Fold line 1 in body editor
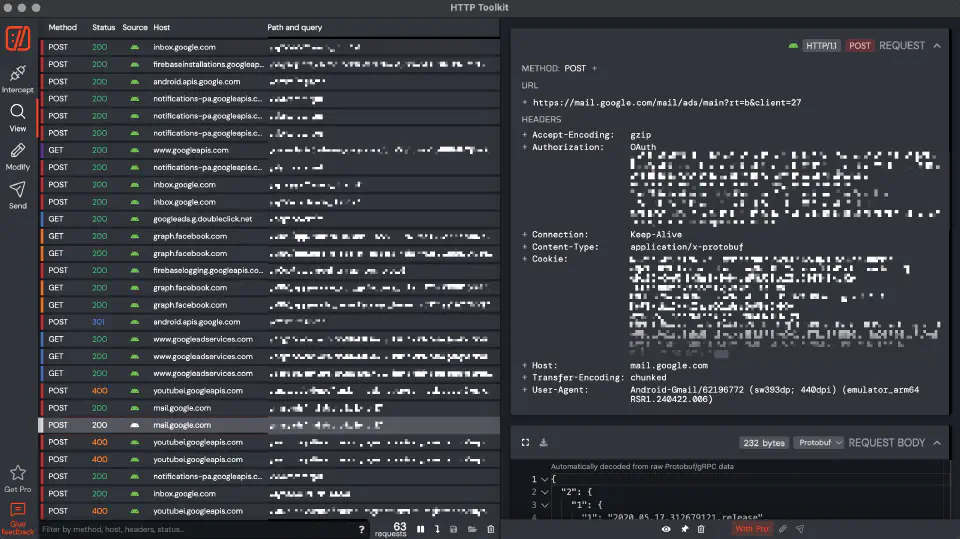This screenshot has width=960, height=539. [544, 480]
